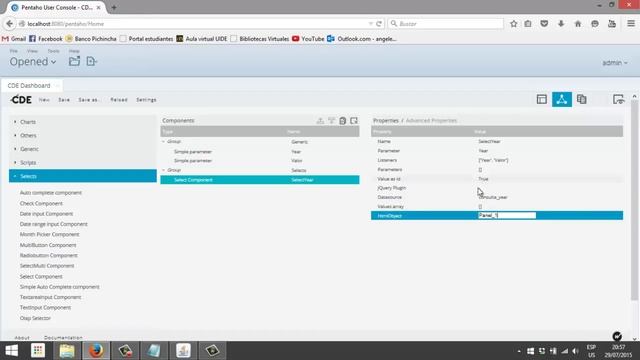Add Auto complete component
The image size is (640, 360).
pos(51,193)
